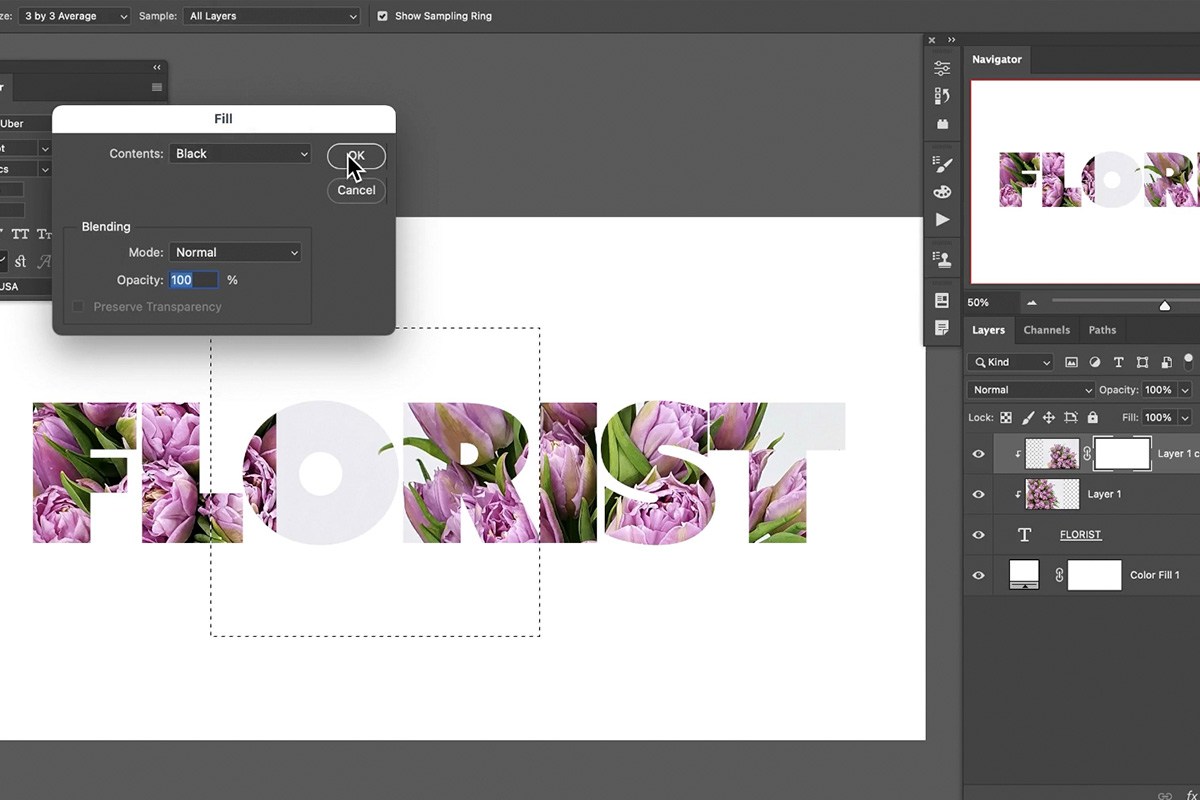Viewport: 1200px width, 800px height.
Task: Lock image pixels brush icon
Action: (x=1028, y=417)
